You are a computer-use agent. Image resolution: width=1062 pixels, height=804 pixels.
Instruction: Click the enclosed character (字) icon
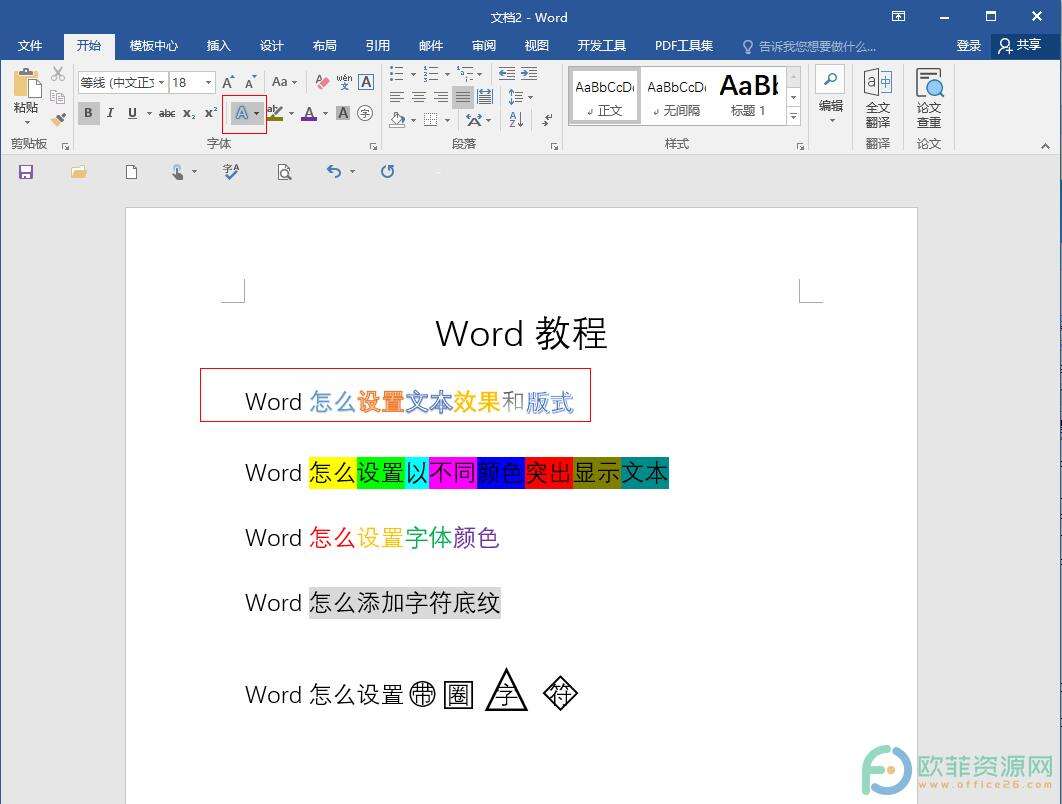pos(365,113)
